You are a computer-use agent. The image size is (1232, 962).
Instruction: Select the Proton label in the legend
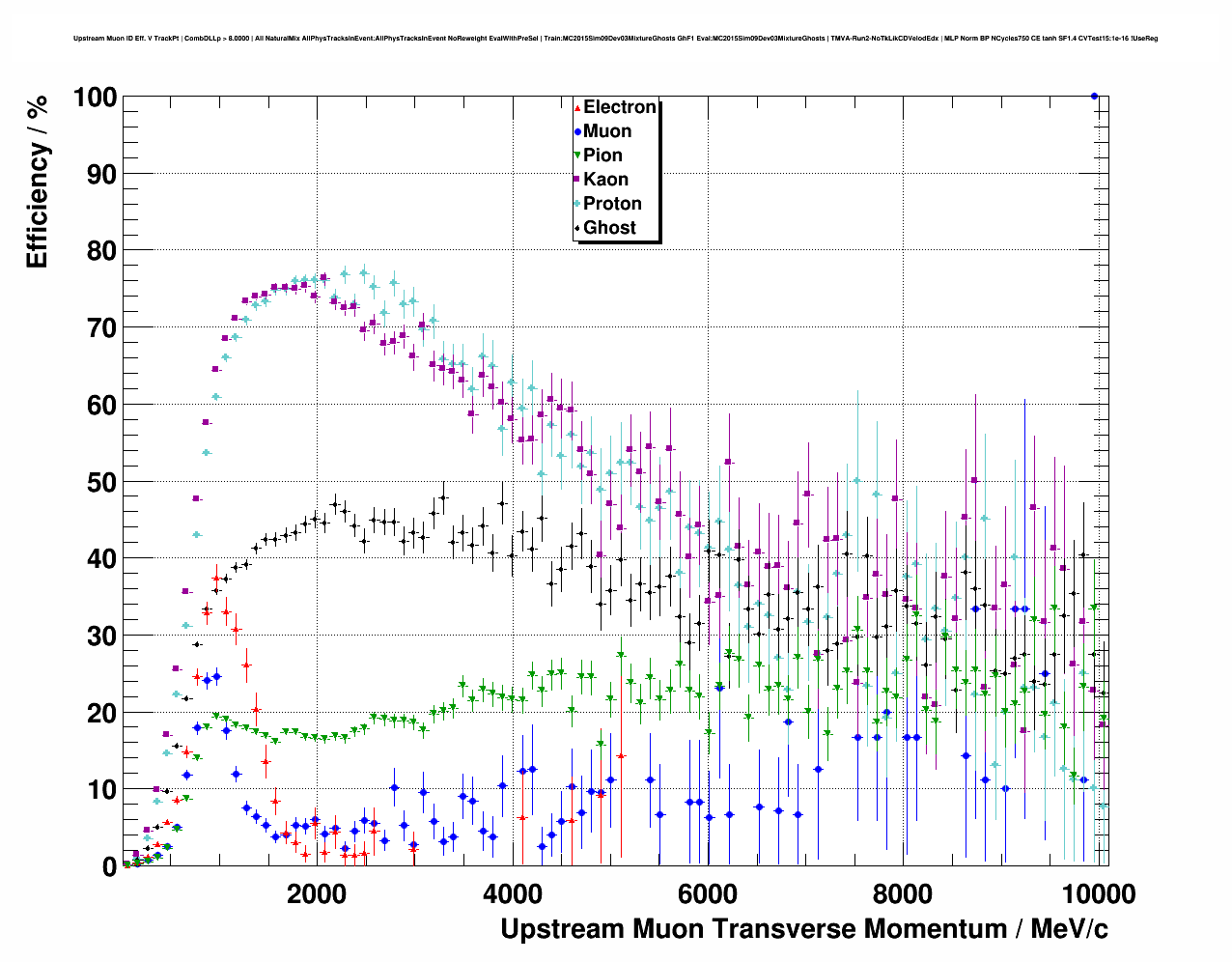(x=612, y=204)
